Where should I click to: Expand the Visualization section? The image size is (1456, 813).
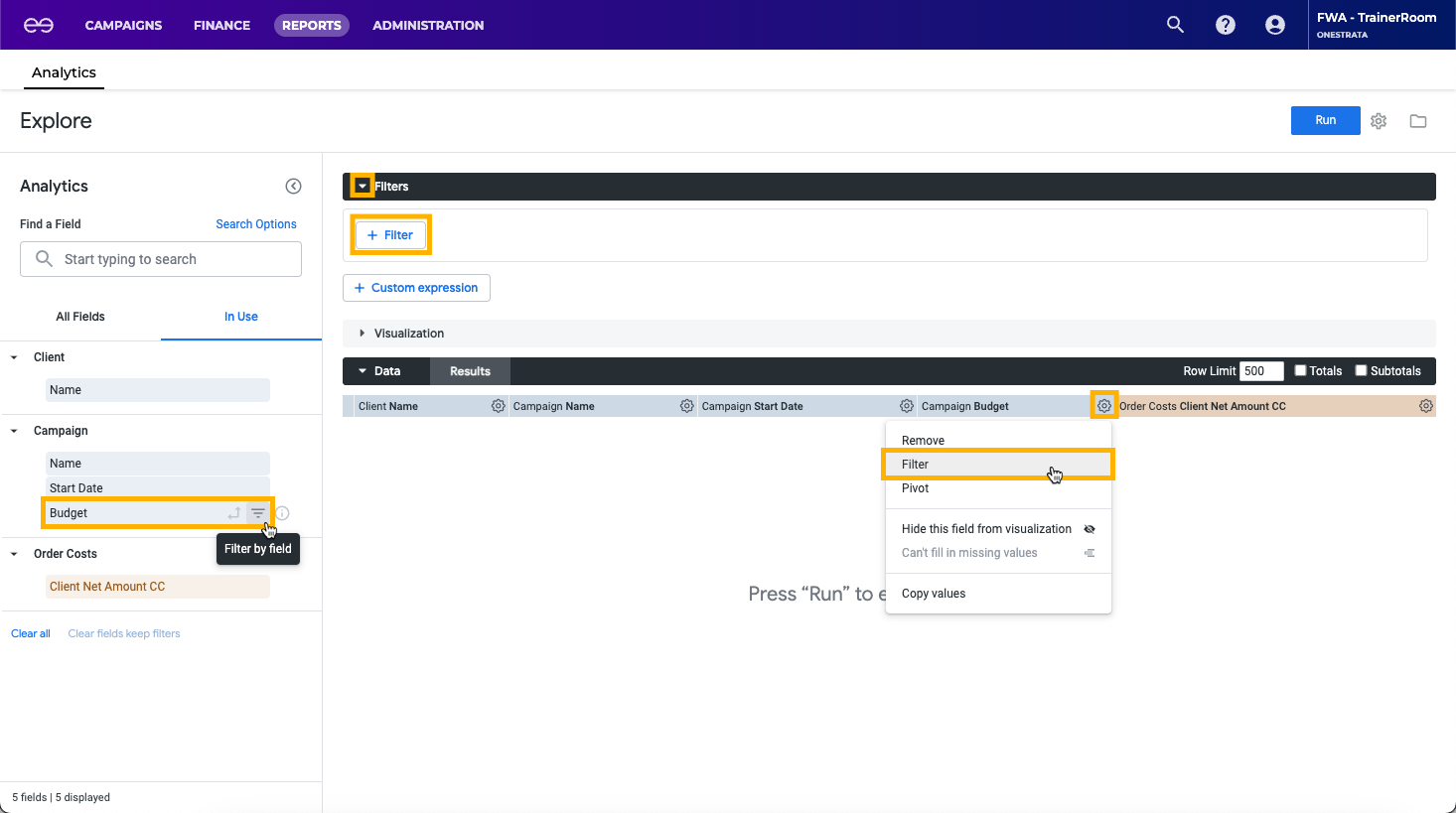(363, 334)
